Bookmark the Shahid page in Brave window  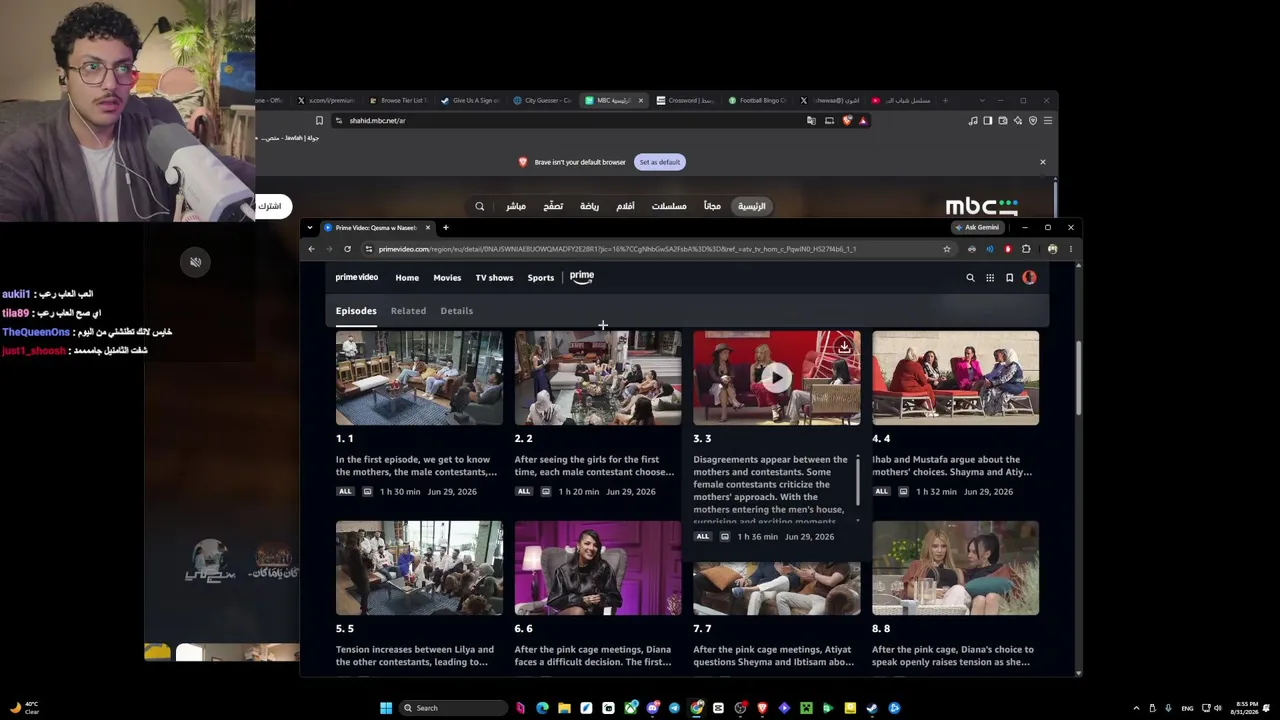(320, 120)
